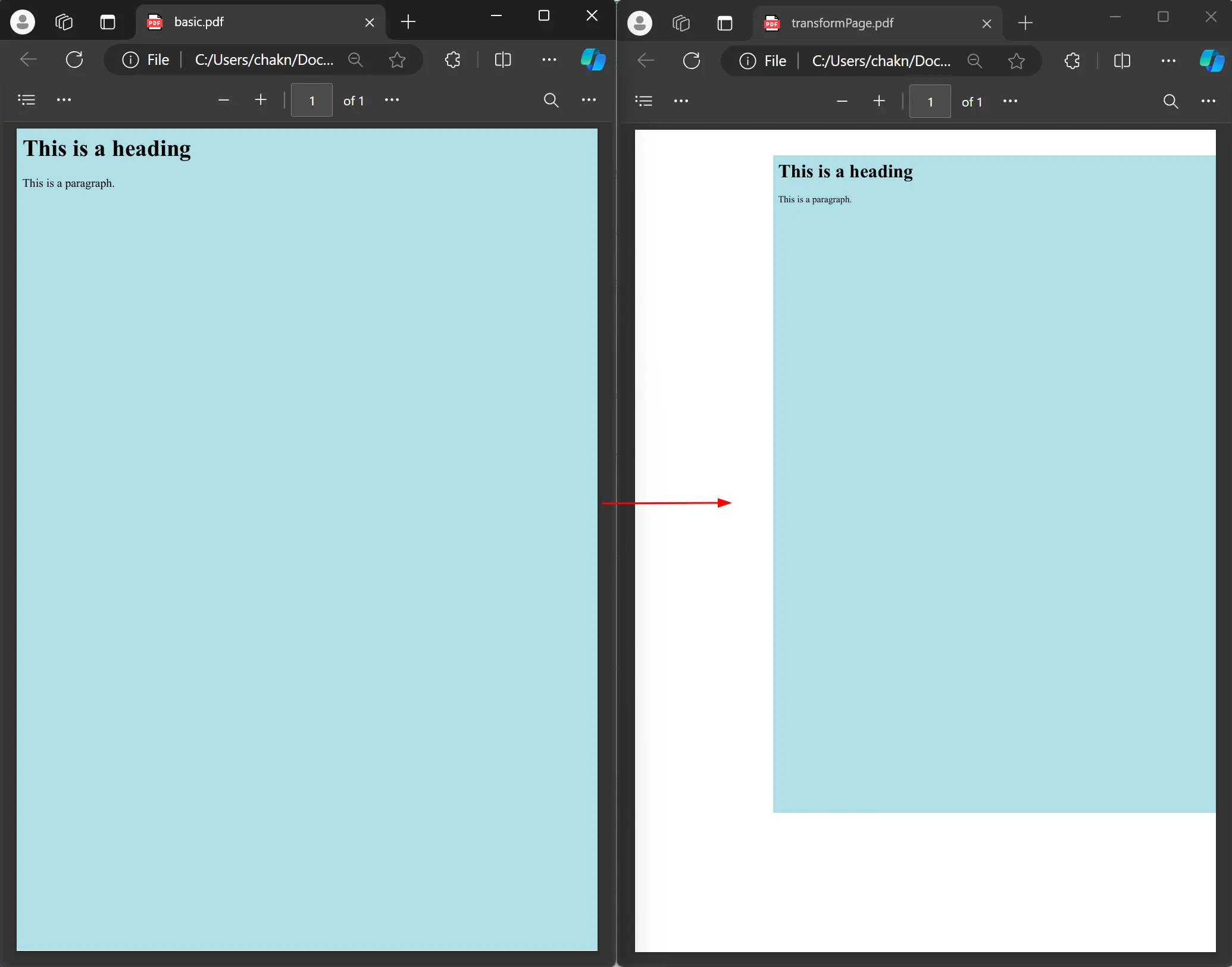Screen dimensions: 1232x967
Task: Click the sidebar toggle icon in basic.pdf
Action: pos(26,100)
